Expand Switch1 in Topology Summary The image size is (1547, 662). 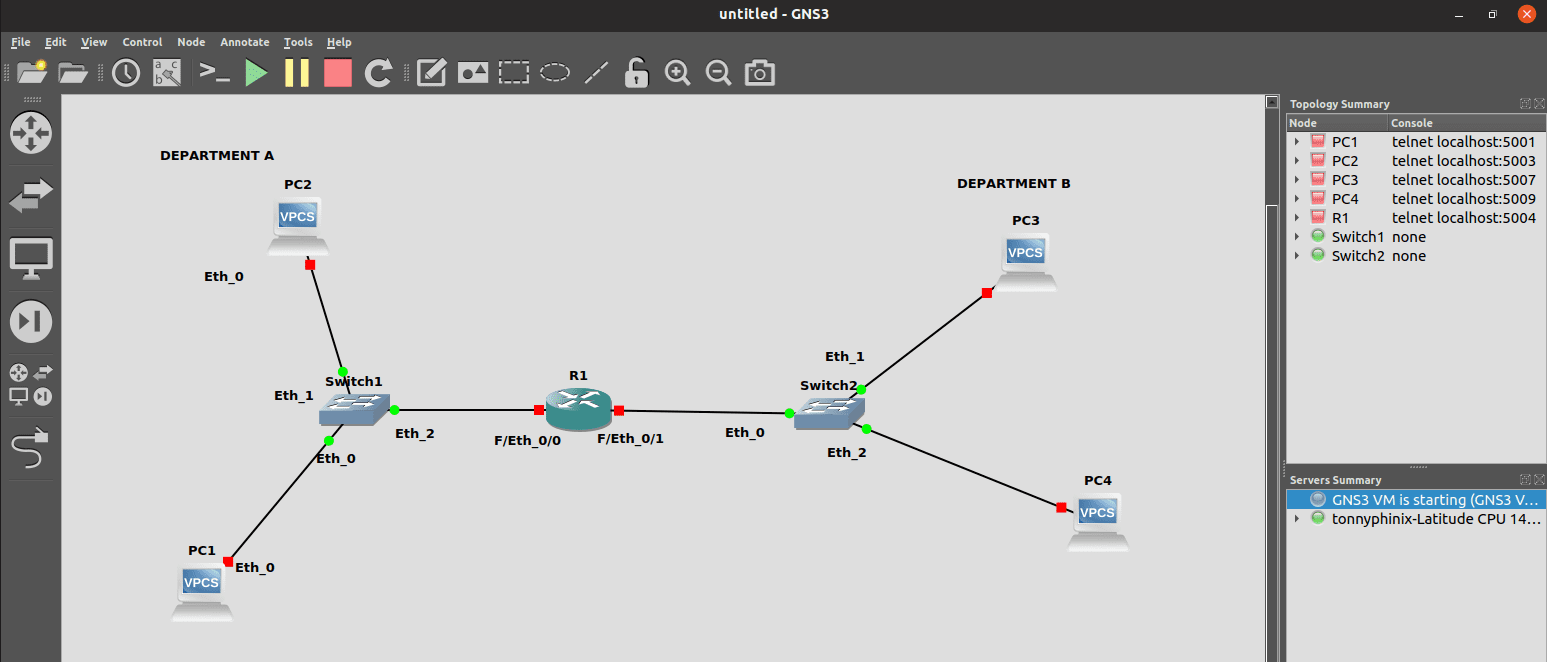(1297, 237)
